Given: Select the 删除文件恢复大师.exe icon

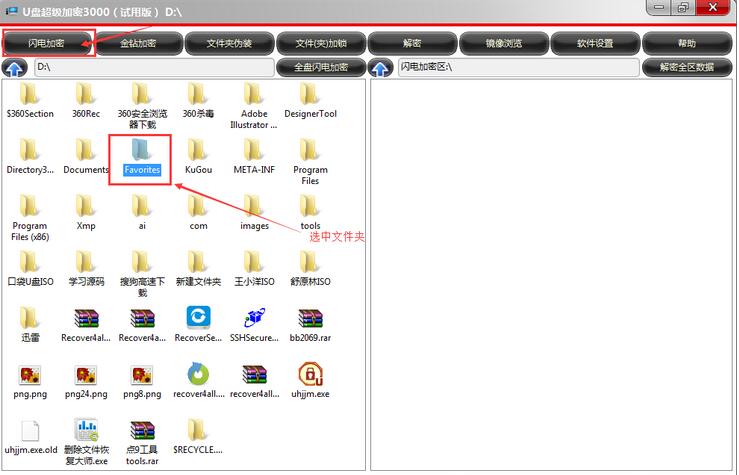Looking at the screenshot, I should coord(86,431).
